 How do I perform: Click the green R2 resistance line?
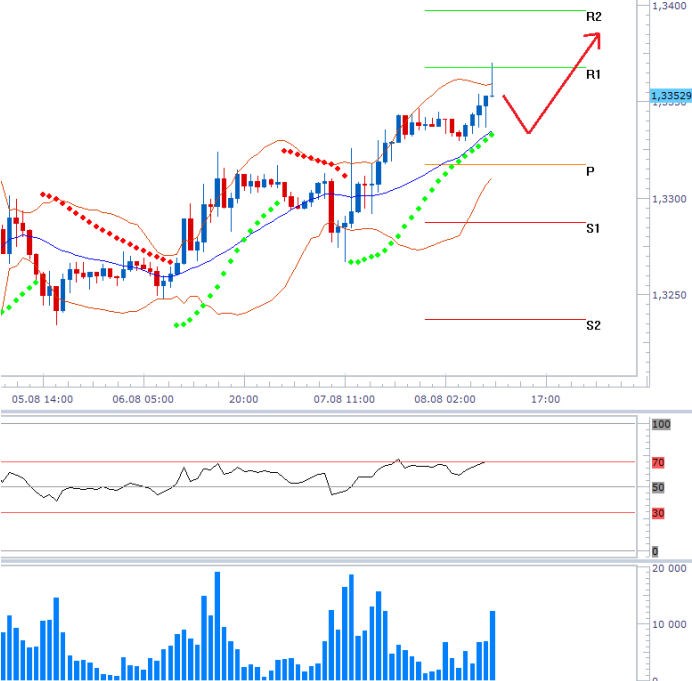click(x=505, y=11)
